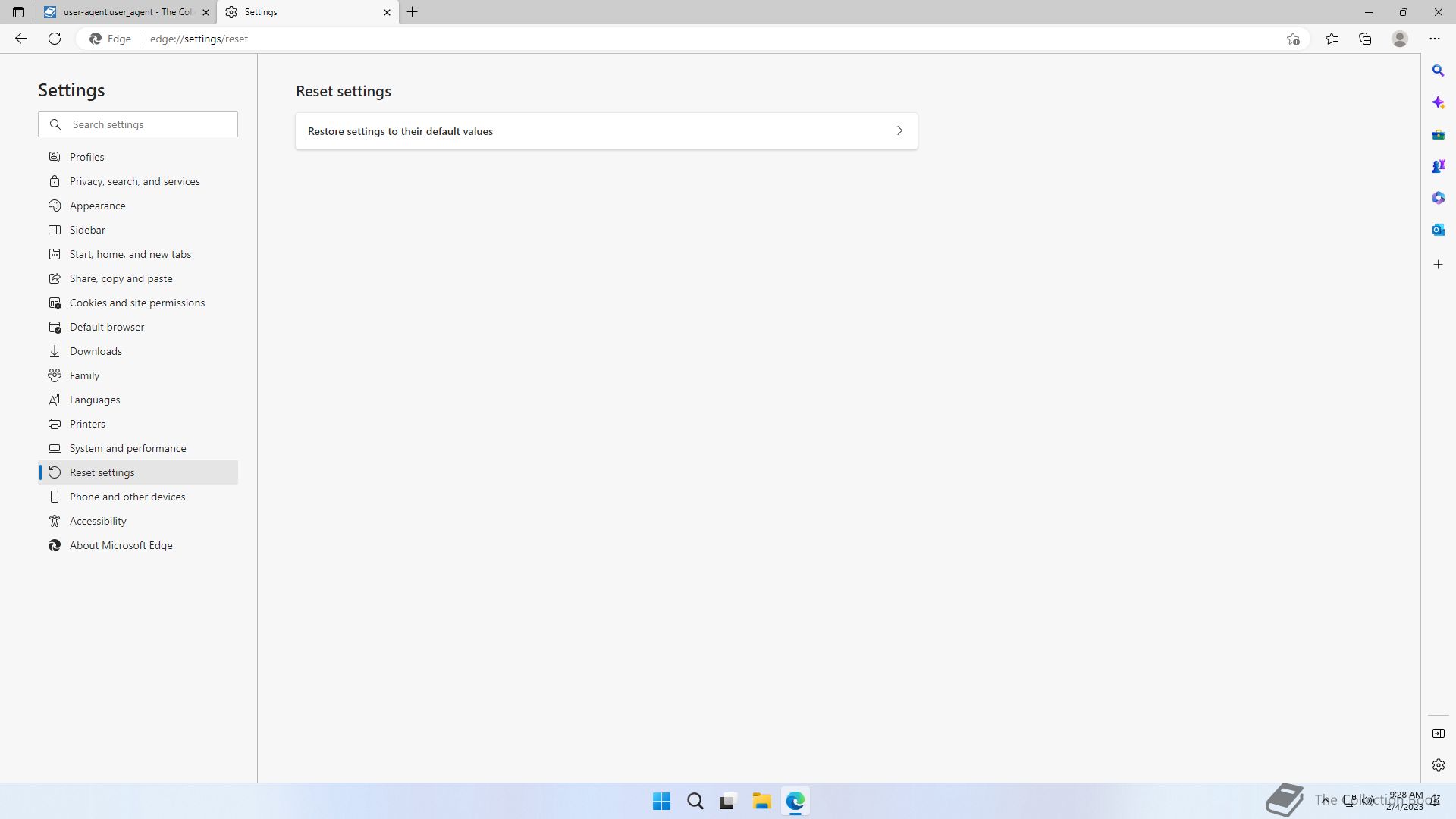1456x819 pixels.
Task: Open the Microsoft 365 icon in the sidebar
Action: point(1438,198)
